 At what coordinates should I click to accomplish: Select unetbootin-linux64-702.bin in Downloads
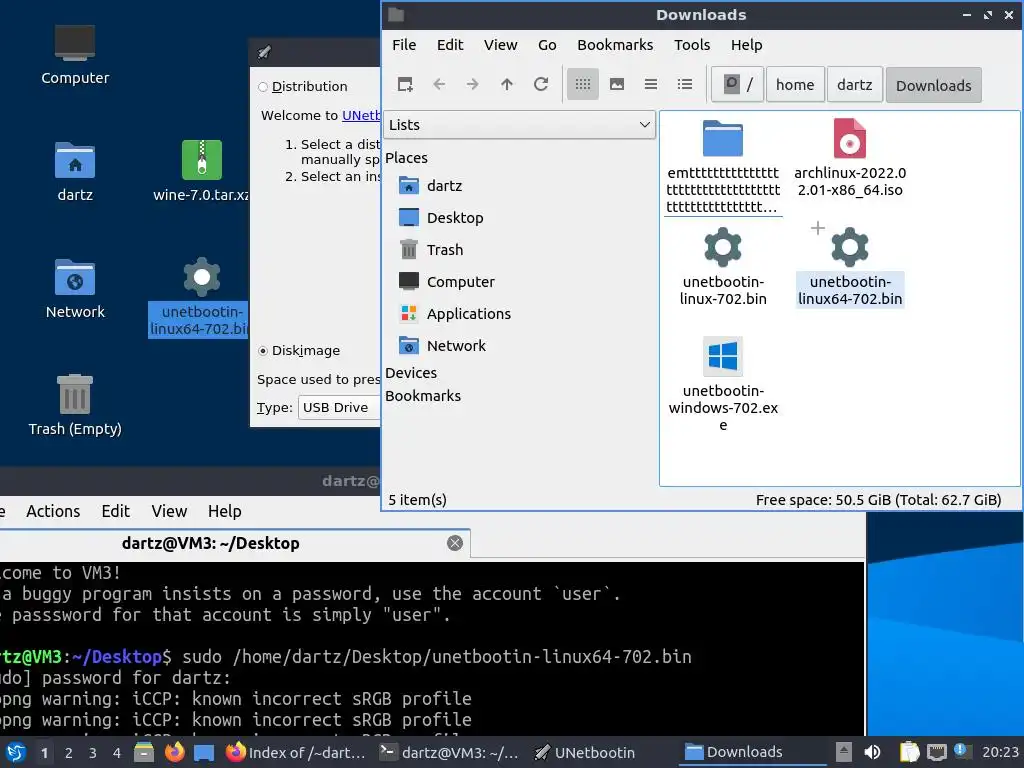850,267
